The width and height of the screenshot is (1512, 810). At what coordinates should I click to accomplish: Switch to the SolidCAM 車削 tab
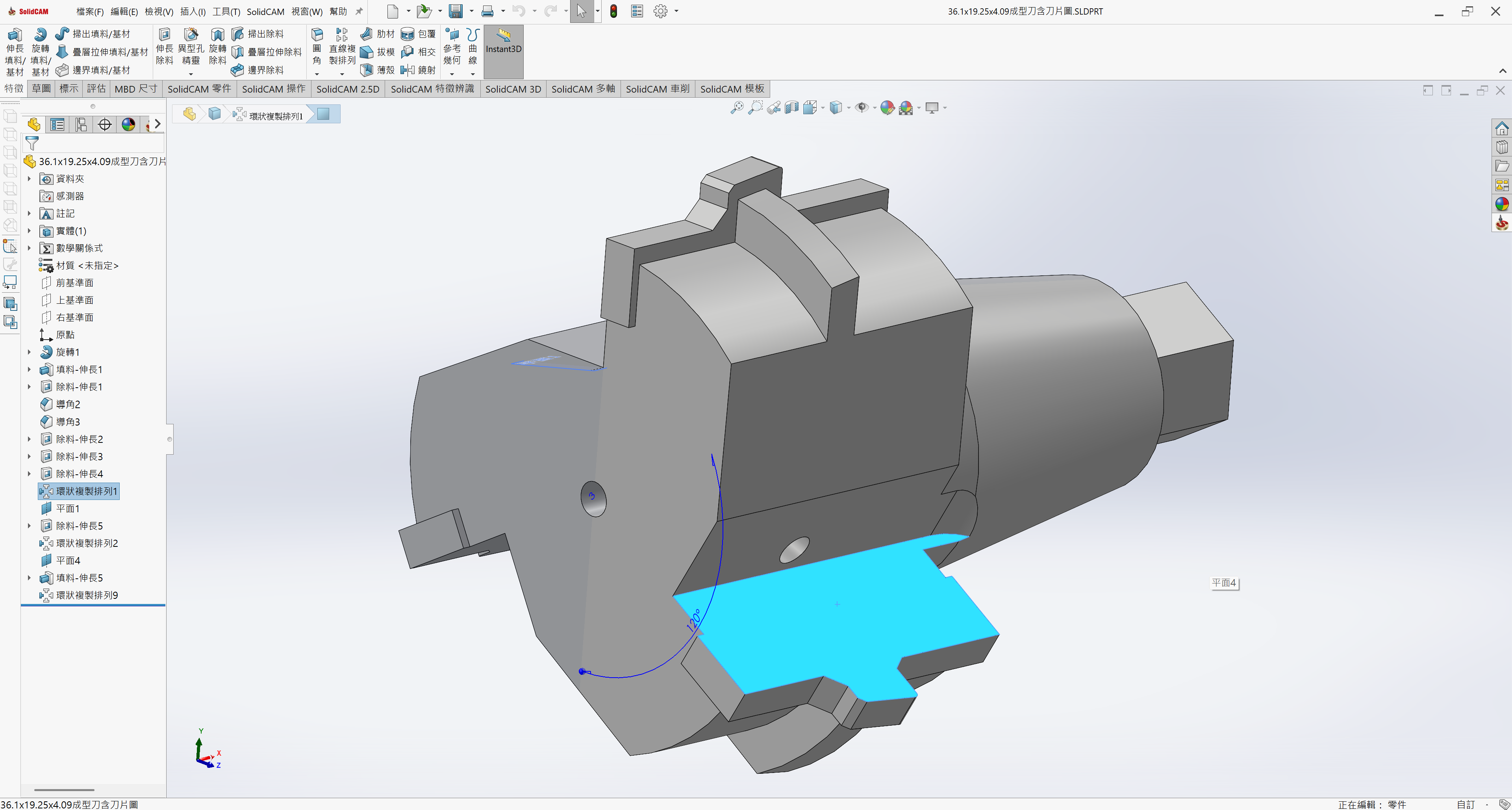658,89
